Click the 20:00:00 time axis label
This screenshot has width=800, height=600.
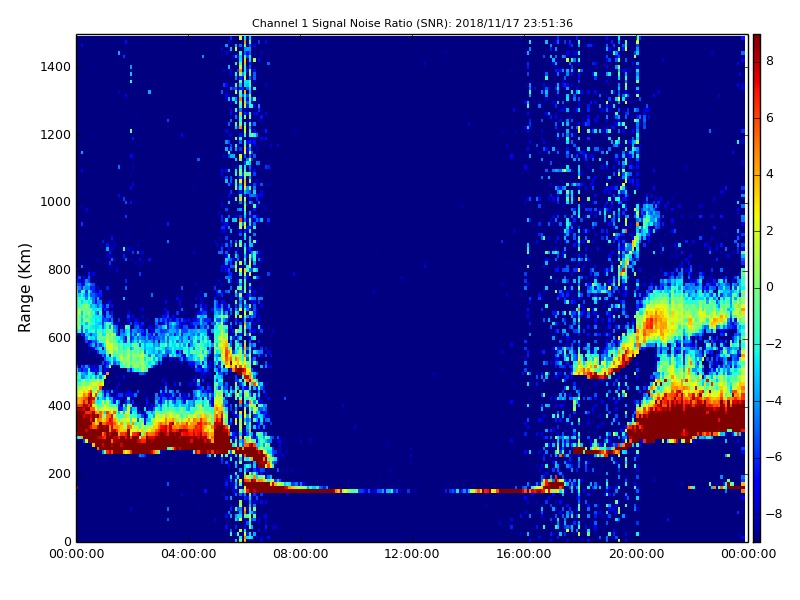(636, 554)
